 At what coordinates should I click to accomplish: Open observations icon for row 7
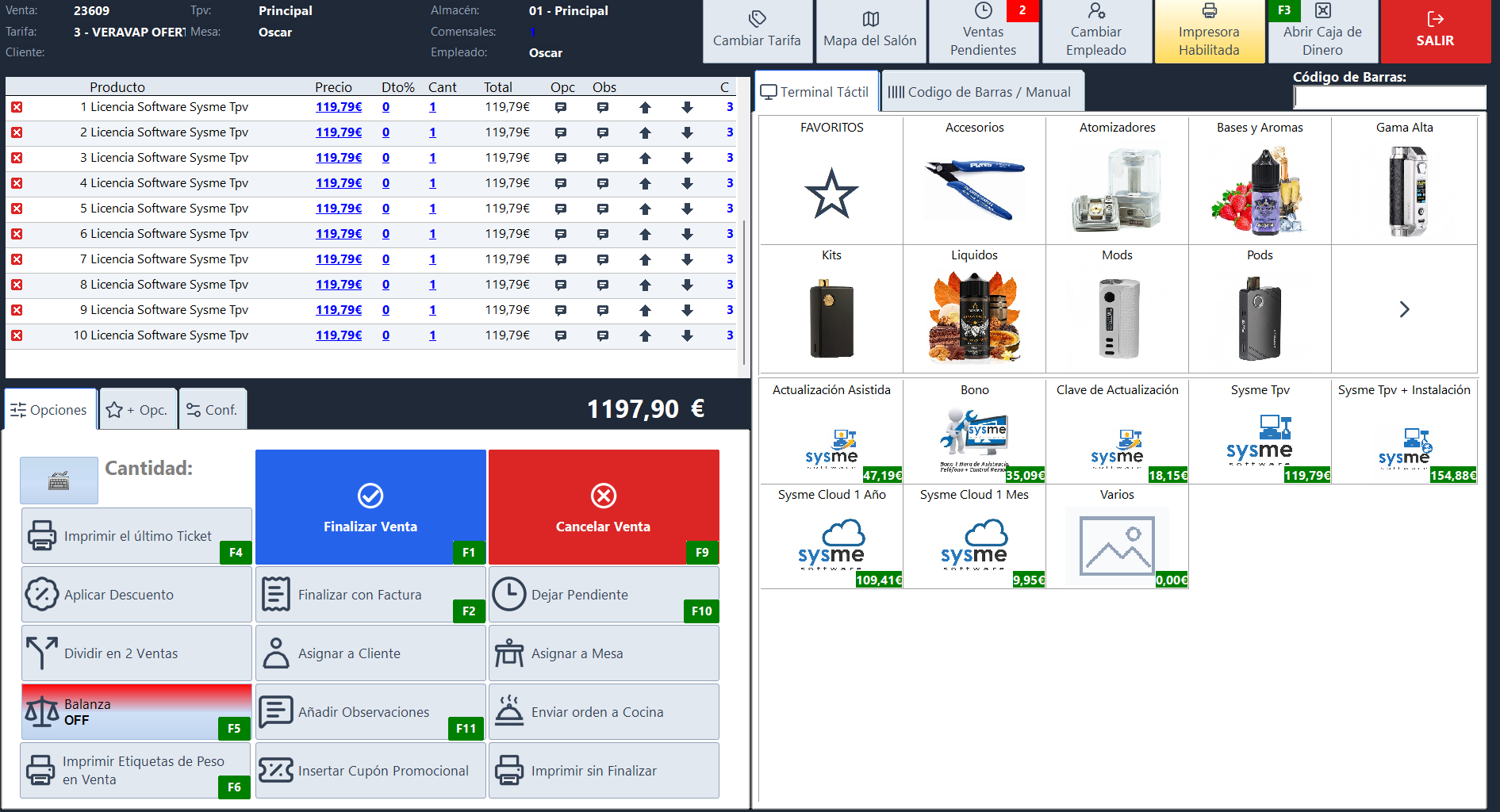(603, 259)
